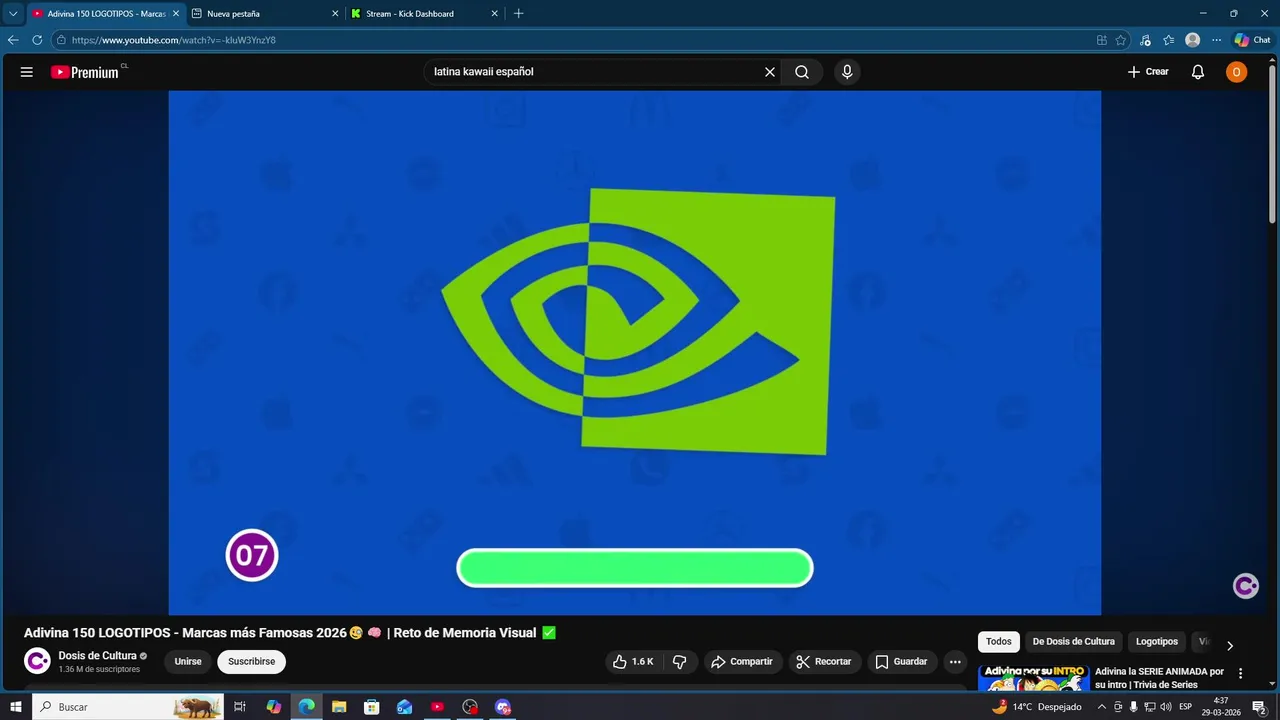Dislike the video with thumbs-down
Viewport: 1280px width, 720px height.
pos(680,662)
